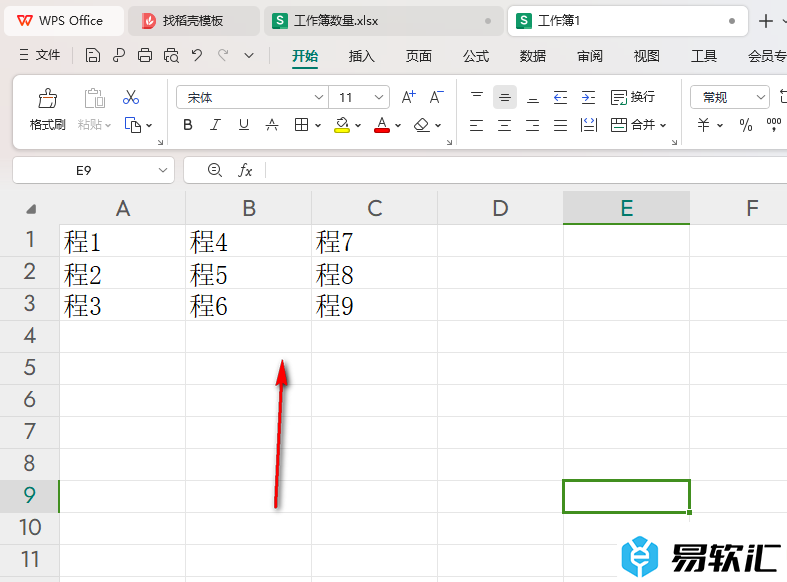This screenshot has height=582, width=787.
Task: Click the Clear eraser icon
Action: coord(422,125)
